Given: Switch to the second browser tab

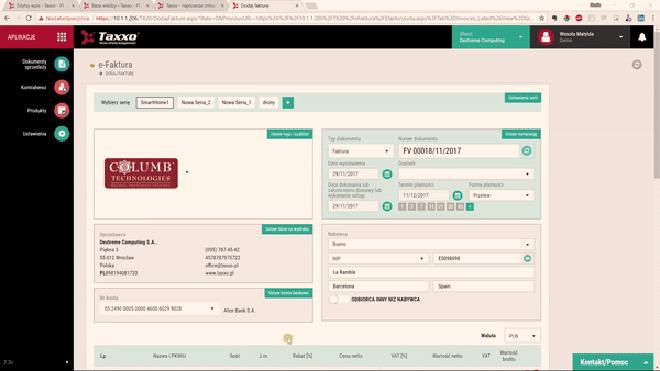Looking at the screenshot, I should [116, 5].
